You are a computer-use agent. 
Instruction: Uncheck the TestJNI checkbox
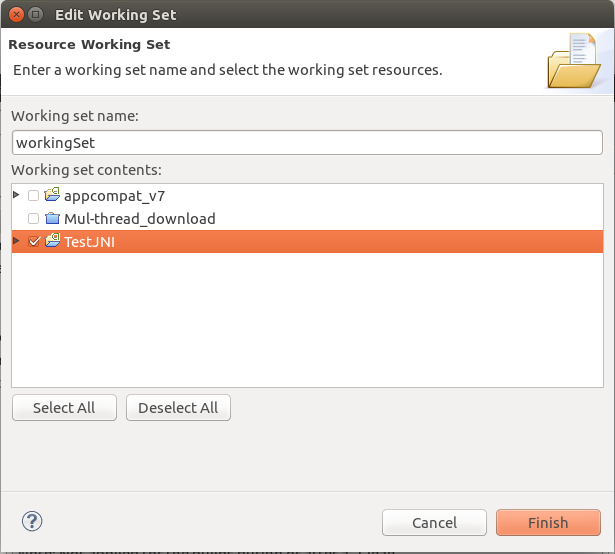pyautogui.click(x=34, y=241)
